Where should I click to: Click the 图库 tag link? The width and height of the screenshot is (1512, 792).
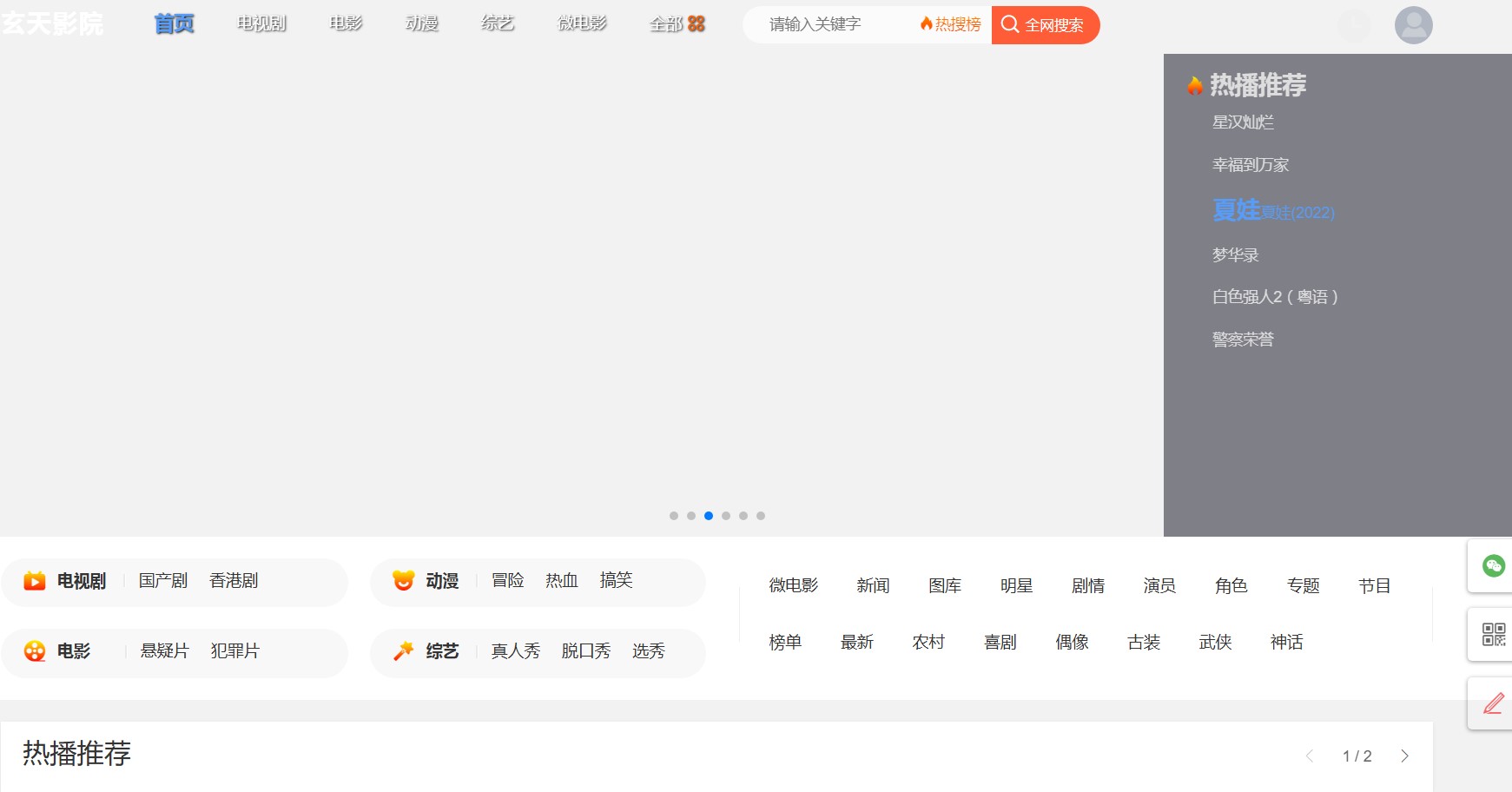(945, 586)
